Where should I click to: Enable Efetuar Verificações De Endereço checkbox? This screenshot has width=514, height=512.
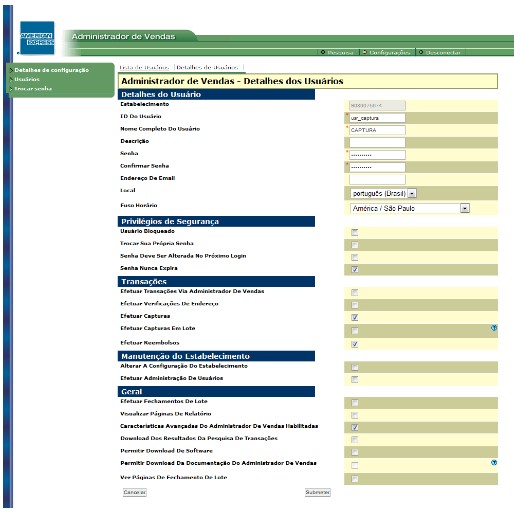[x=355, y=305]
